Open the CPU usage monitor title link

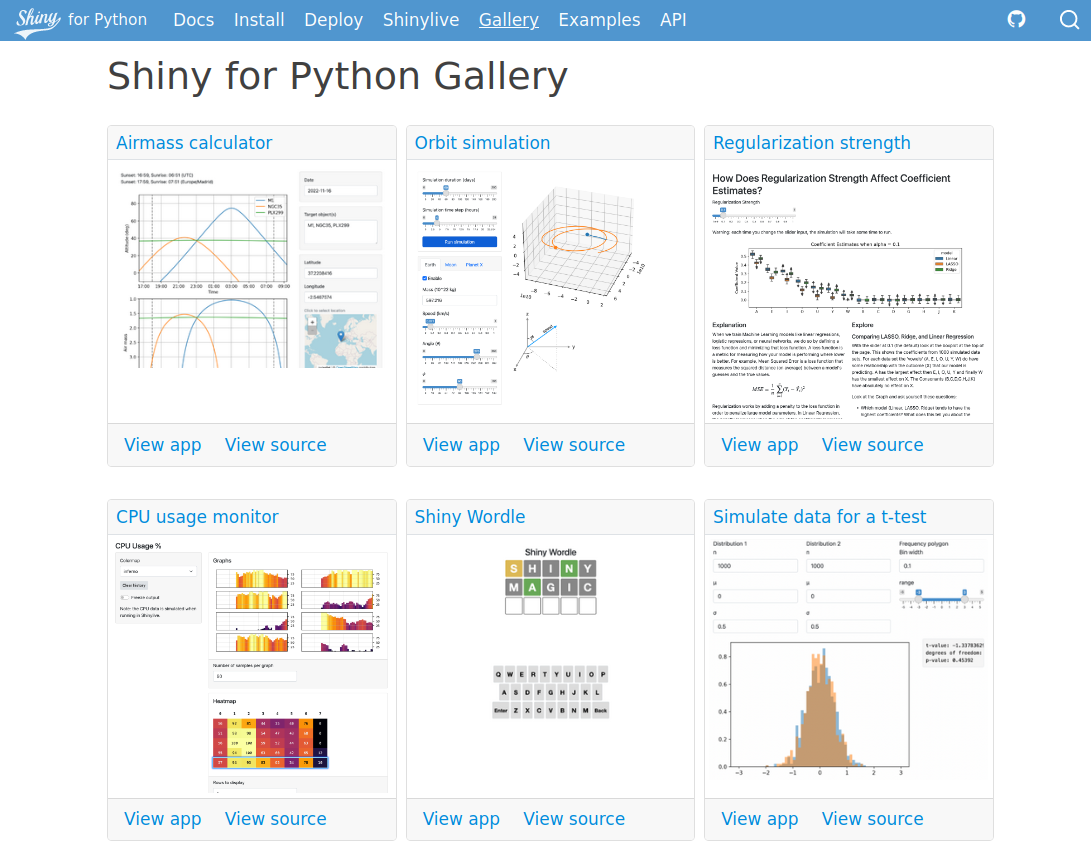pyautogui.click(x=197, y=517)
